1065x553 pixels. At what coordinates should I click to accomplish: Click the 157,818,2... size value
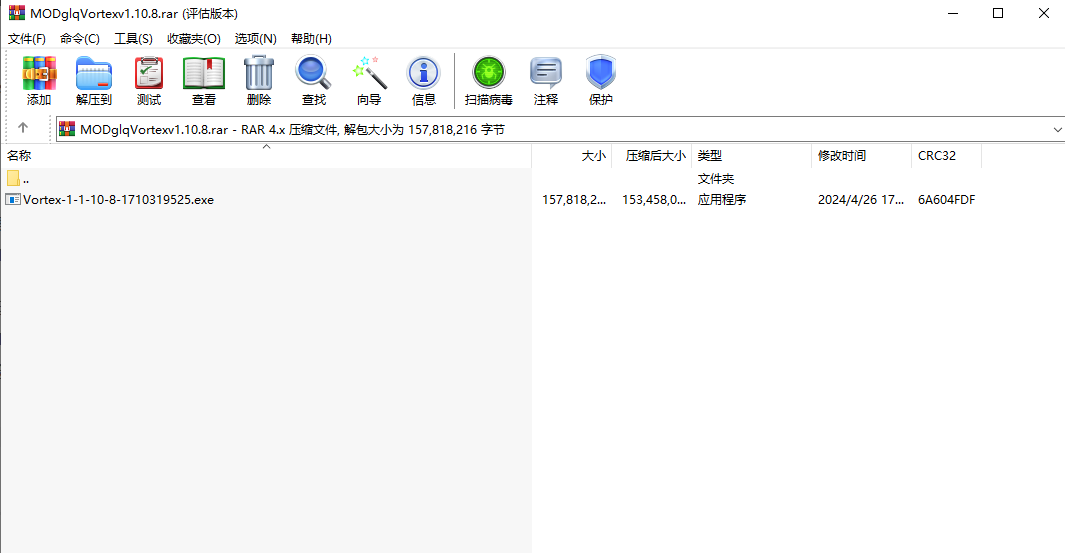pos(573,200)
